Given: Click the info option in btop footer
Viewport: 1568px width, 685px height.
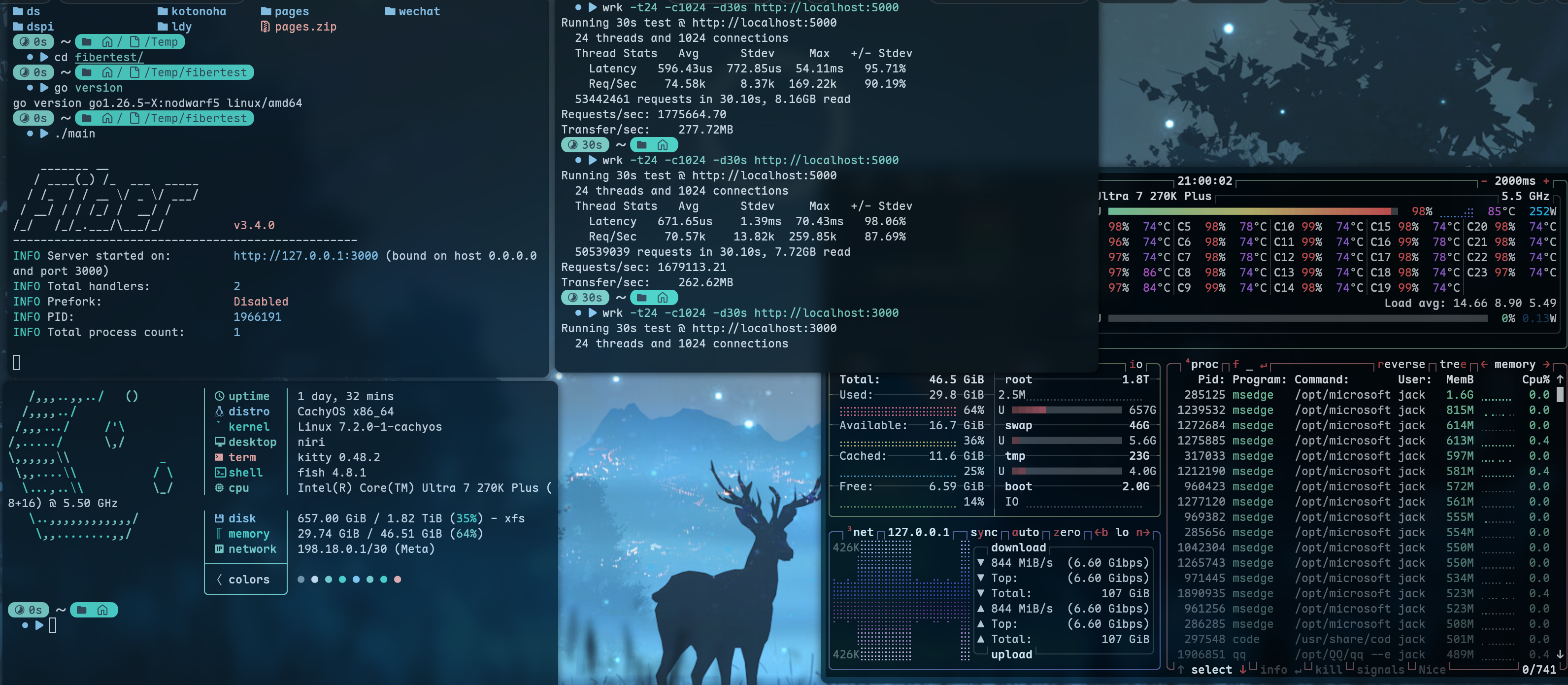Looking at the screenshot, I should pos(1273,670).
